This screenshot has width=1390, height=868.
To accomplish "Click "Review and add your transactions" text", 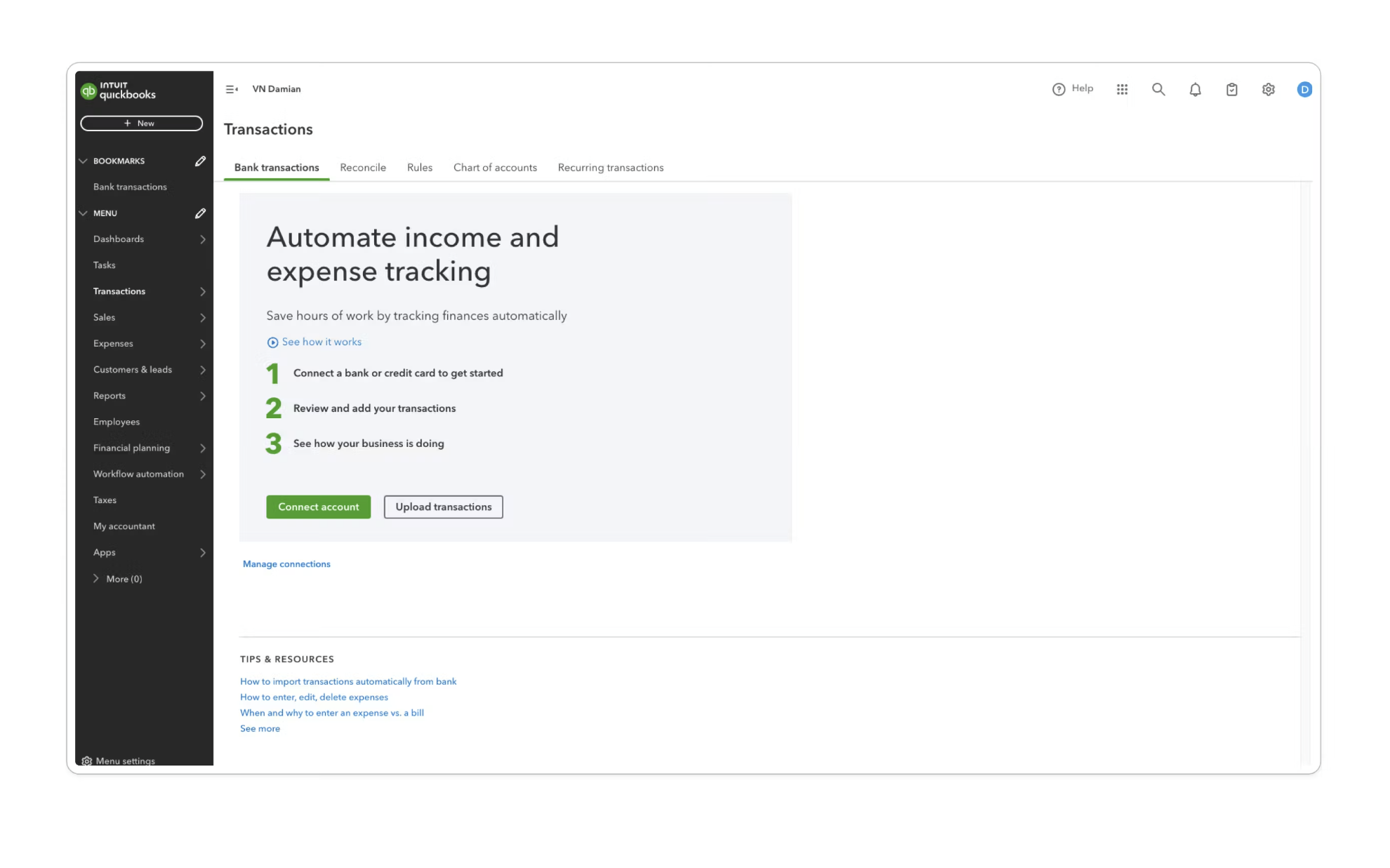I will [x=374, y=408].
